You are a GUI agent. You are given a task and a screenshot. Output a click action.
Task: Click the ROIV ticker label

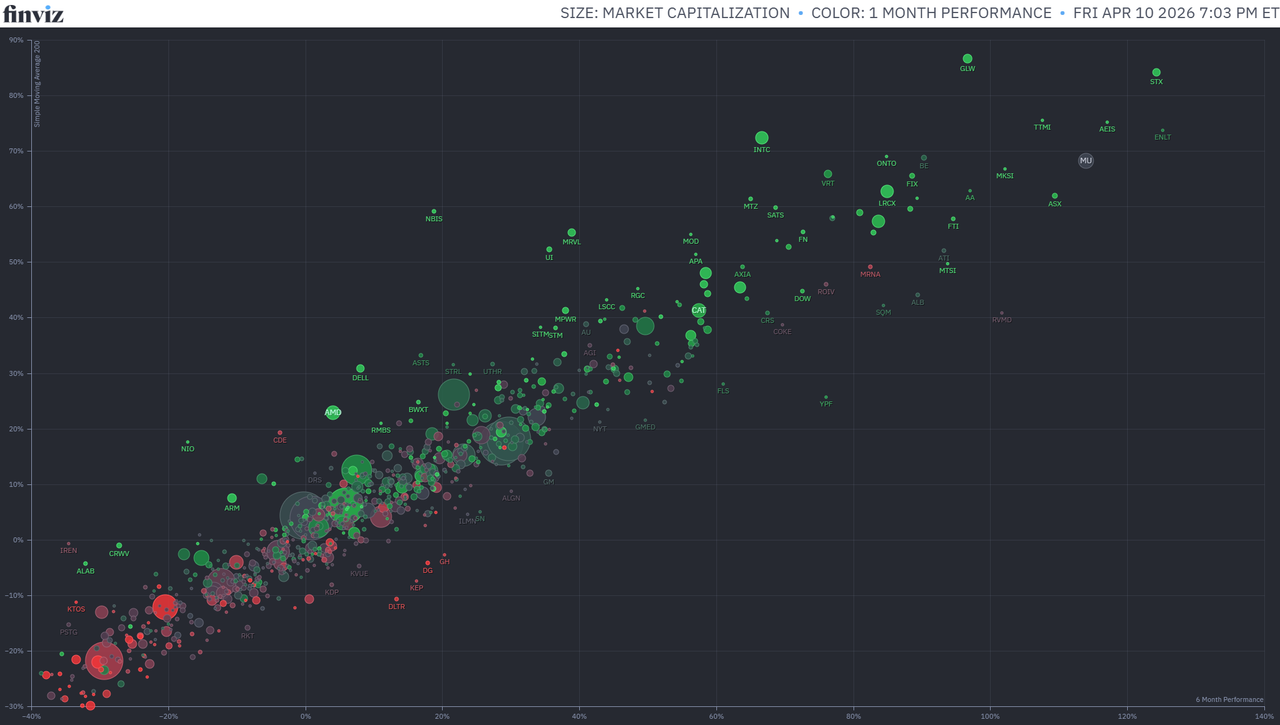[826, 292]
